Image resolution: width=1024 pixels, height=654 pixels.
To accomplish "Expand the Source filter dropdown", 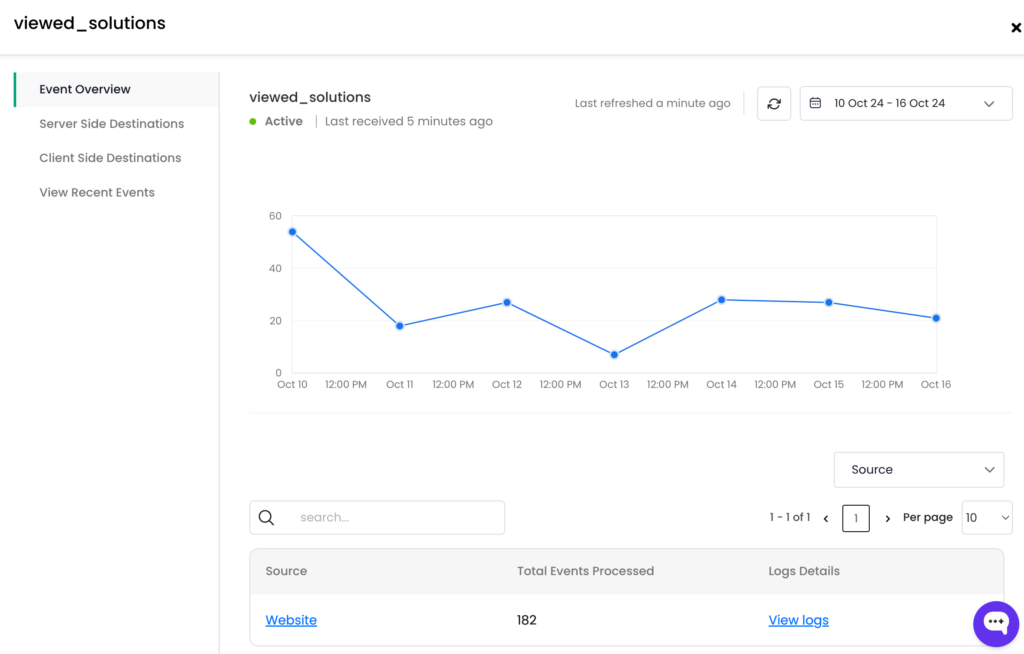I will tap(919, 470).
